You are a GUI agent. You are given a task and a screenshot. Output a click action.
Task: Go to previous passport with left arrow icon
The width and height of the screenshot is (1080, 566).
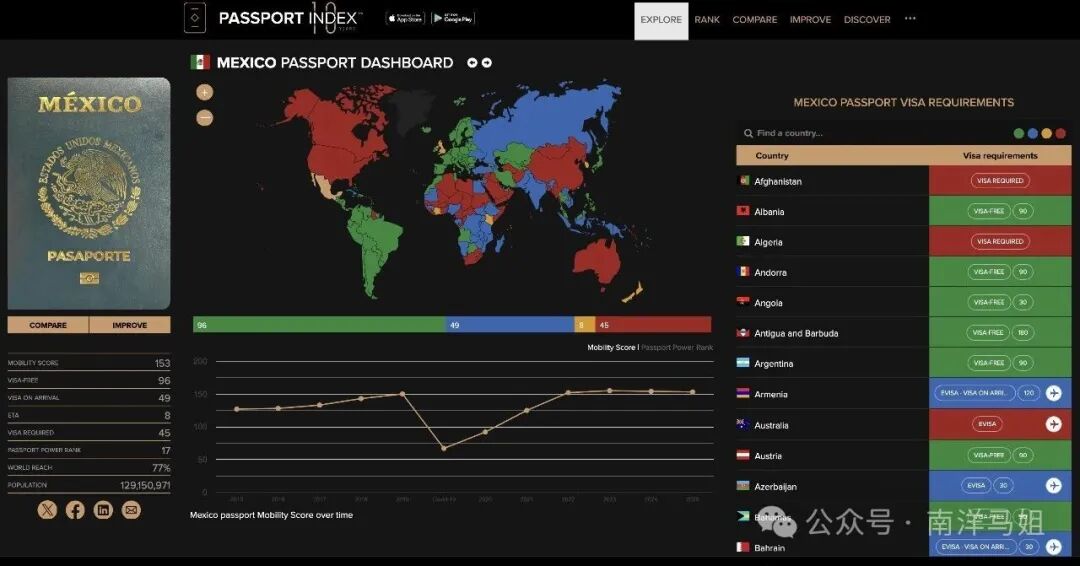[x=472, y=63]
